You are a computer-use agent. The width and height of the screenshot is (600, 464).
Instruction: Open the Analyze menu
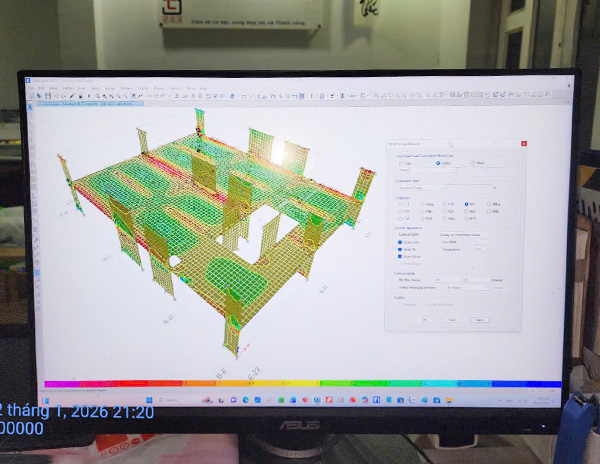click(126, 88)
